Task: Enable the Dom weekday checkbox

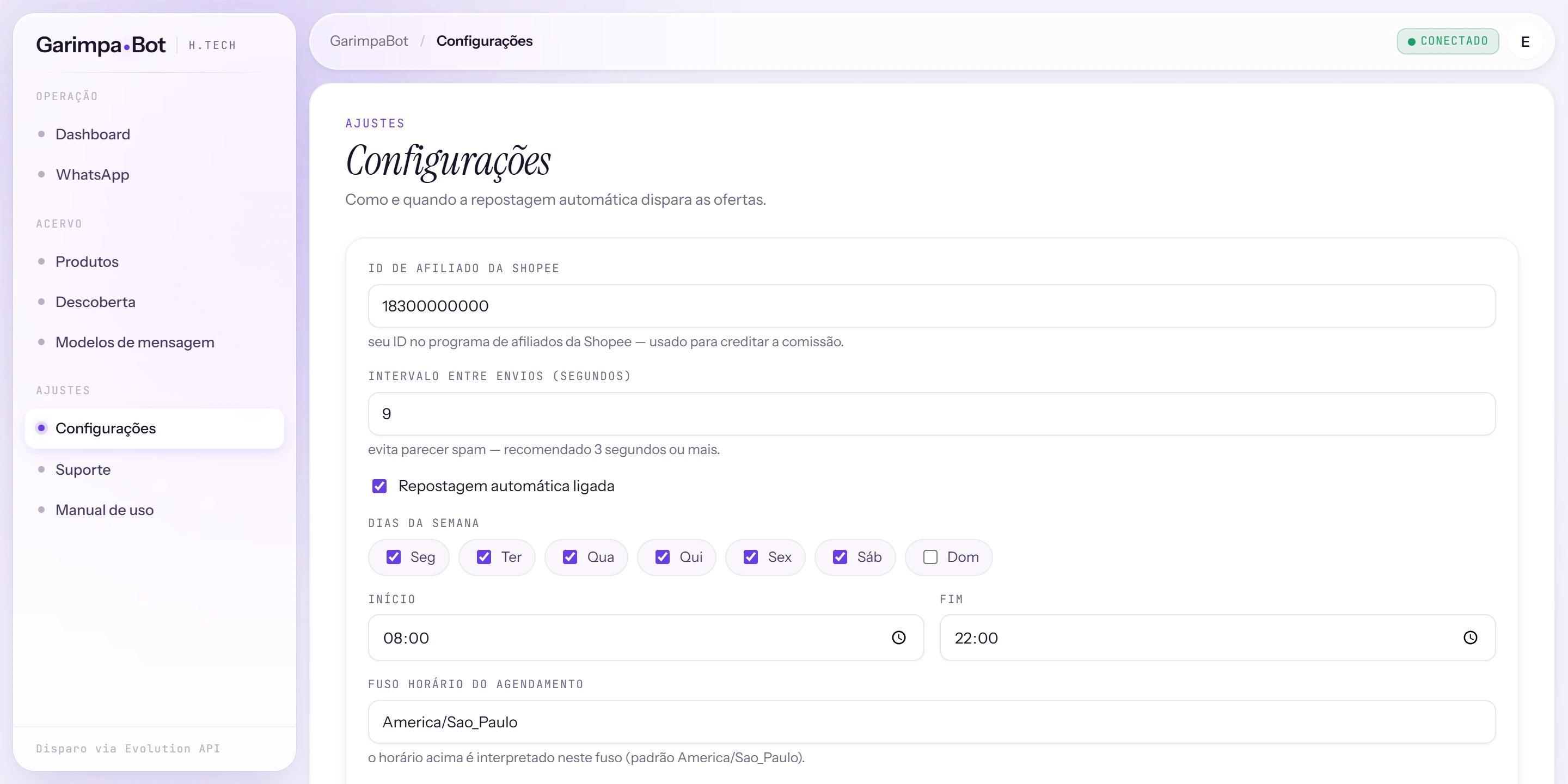Action: (930, 557)
